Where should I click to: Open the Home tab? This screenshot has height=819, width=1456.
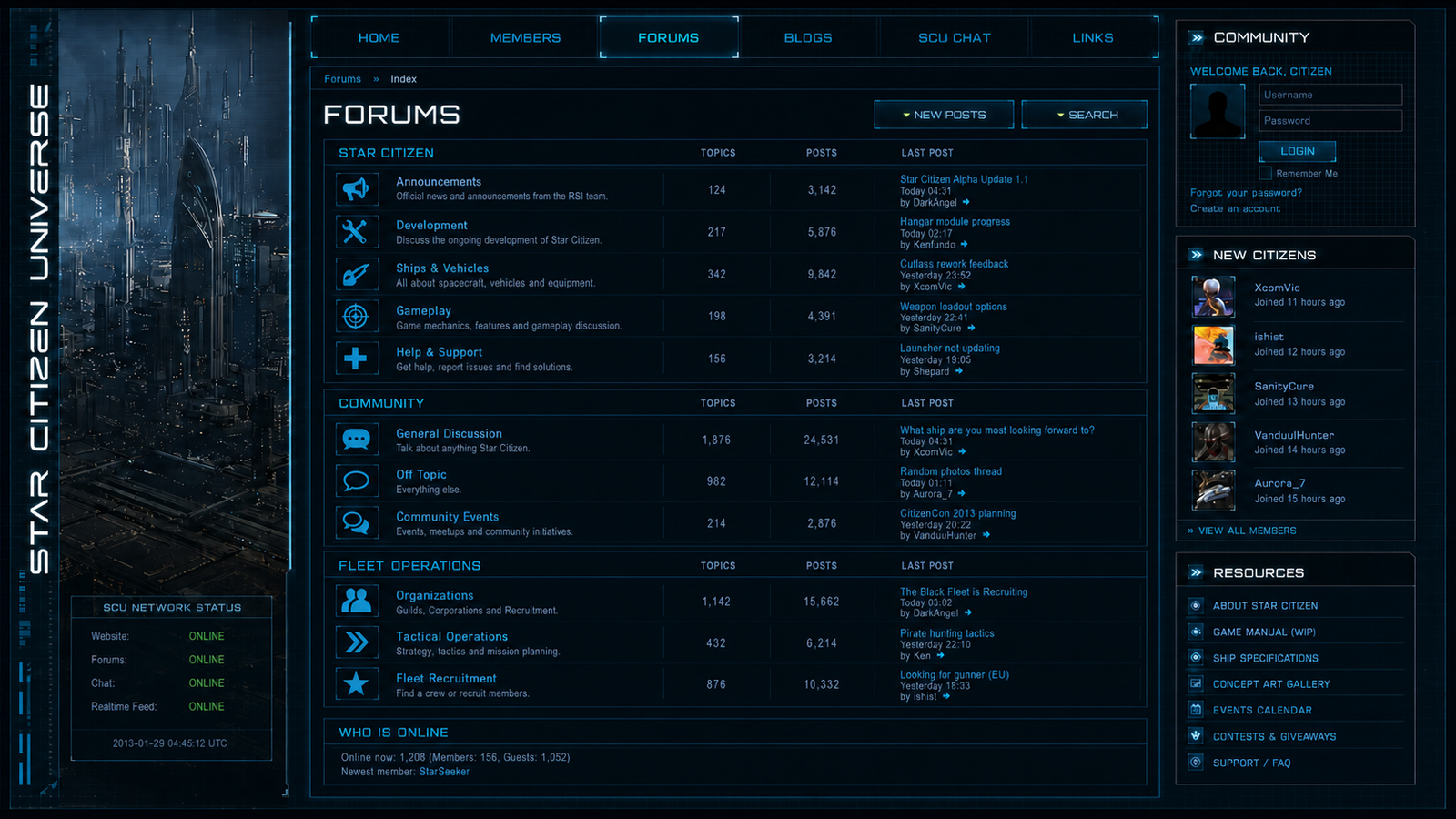point(379,37)
